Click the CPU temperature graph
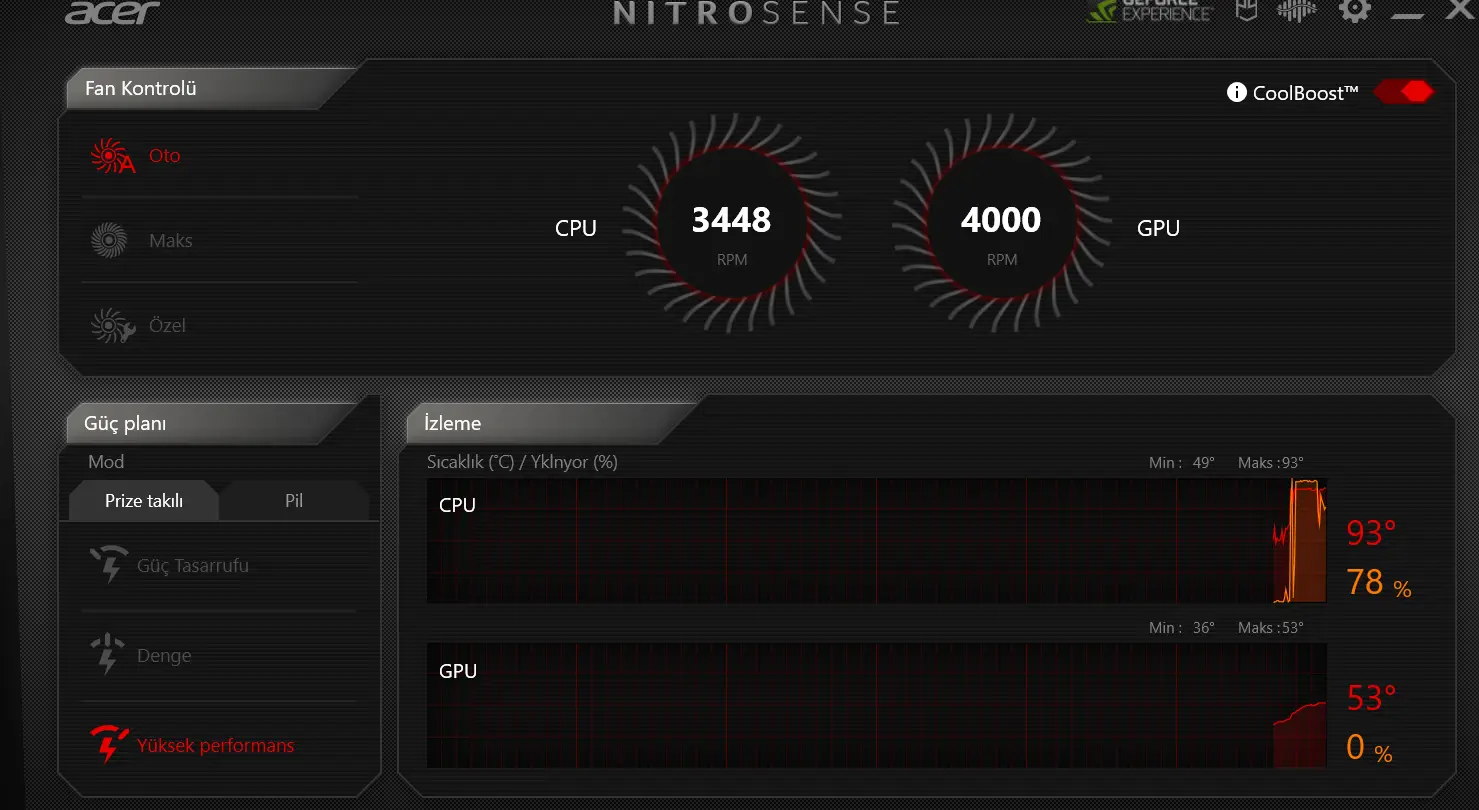This screenshot has width=1479, height=810. [877, 540]
